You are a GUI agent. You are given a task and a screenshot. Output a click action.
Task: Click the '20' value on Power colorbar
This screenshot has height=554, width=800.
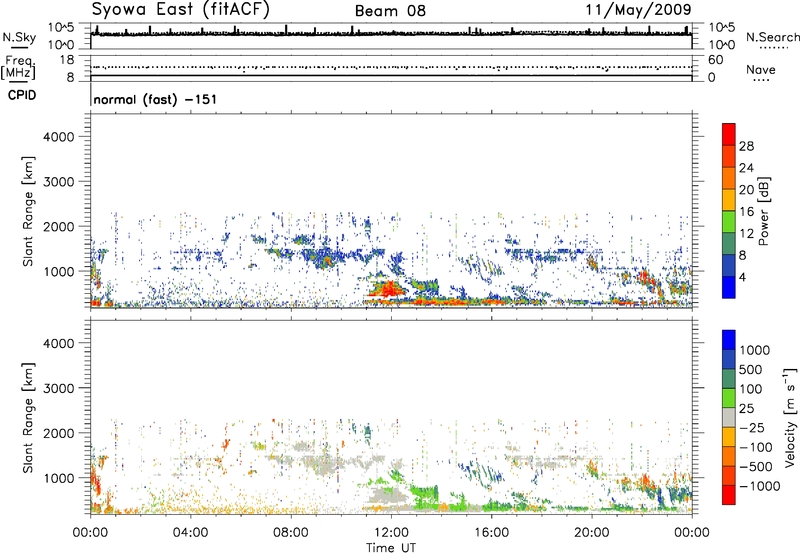[746, 190]
